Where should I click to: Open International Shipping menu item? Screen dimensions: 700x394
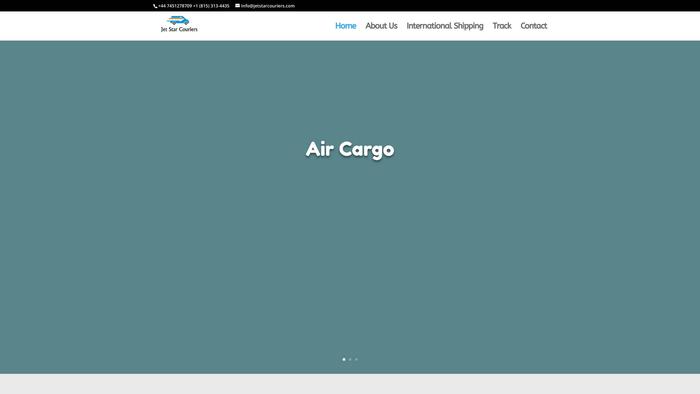click(445, 26)
